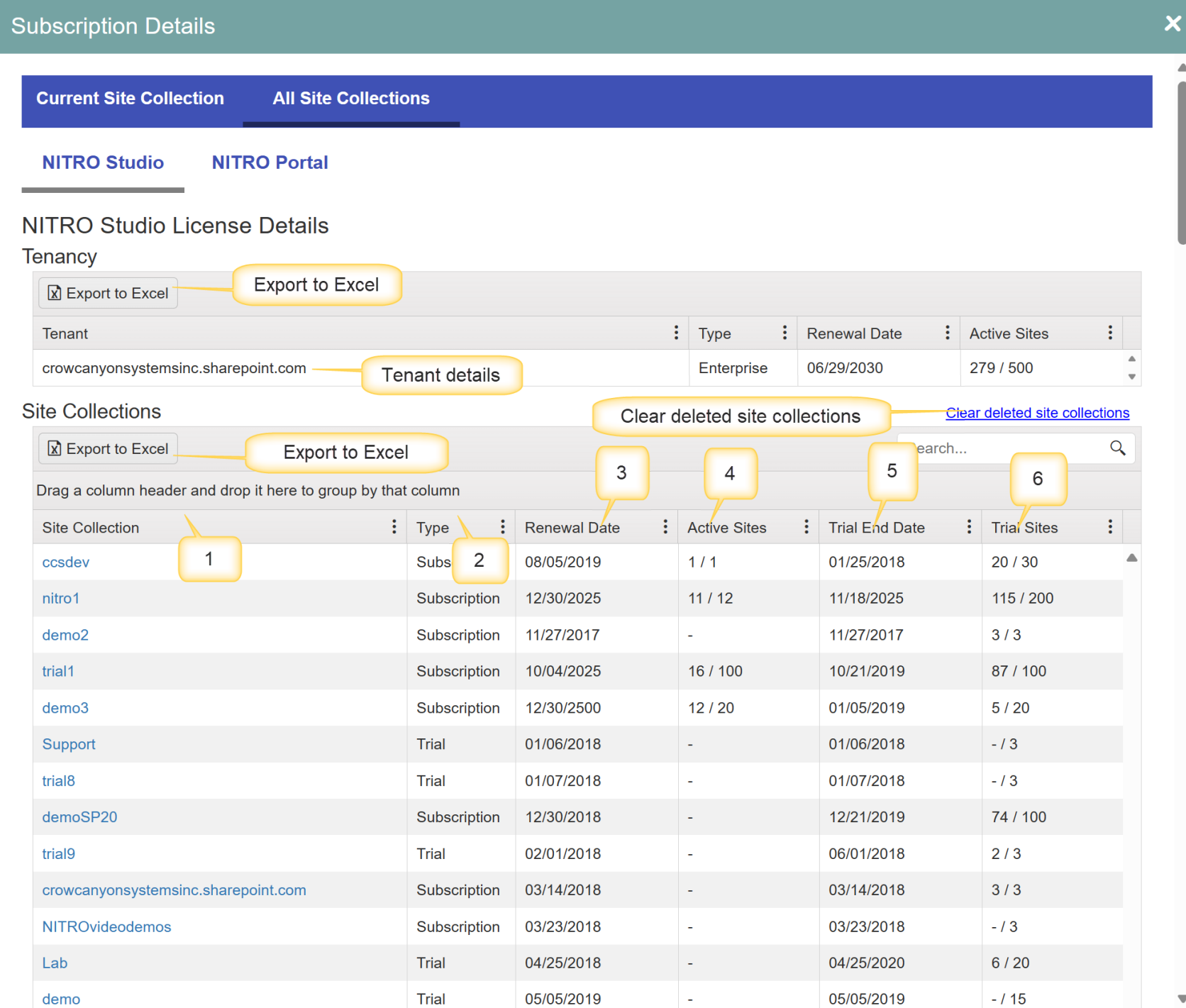Screen dimensions: 1186x1008
Task: Open the tenancy Renewal Date column menu
Action: tap(948, 333)
